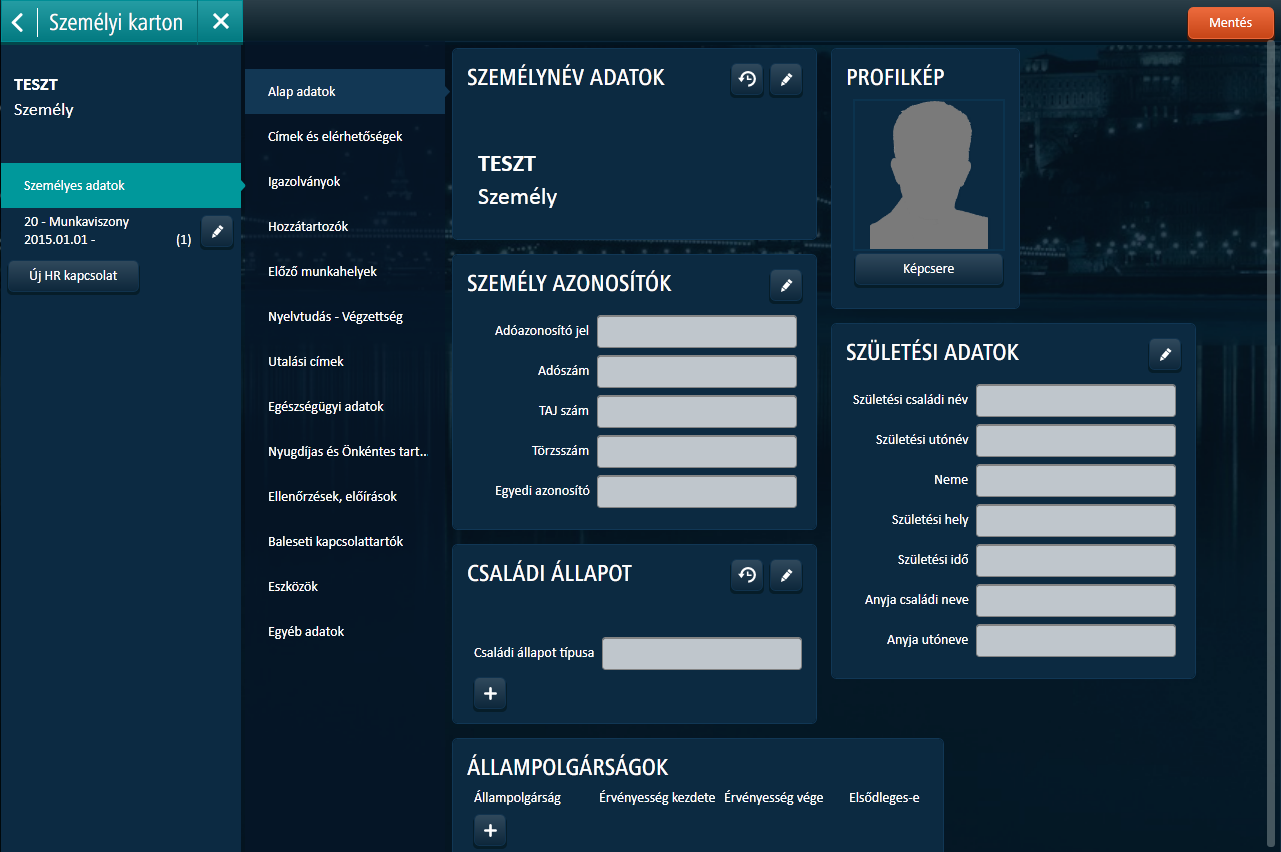Add a new Állampolgárság row
This screenshot has width=1281, height=852.
point(490,830)
